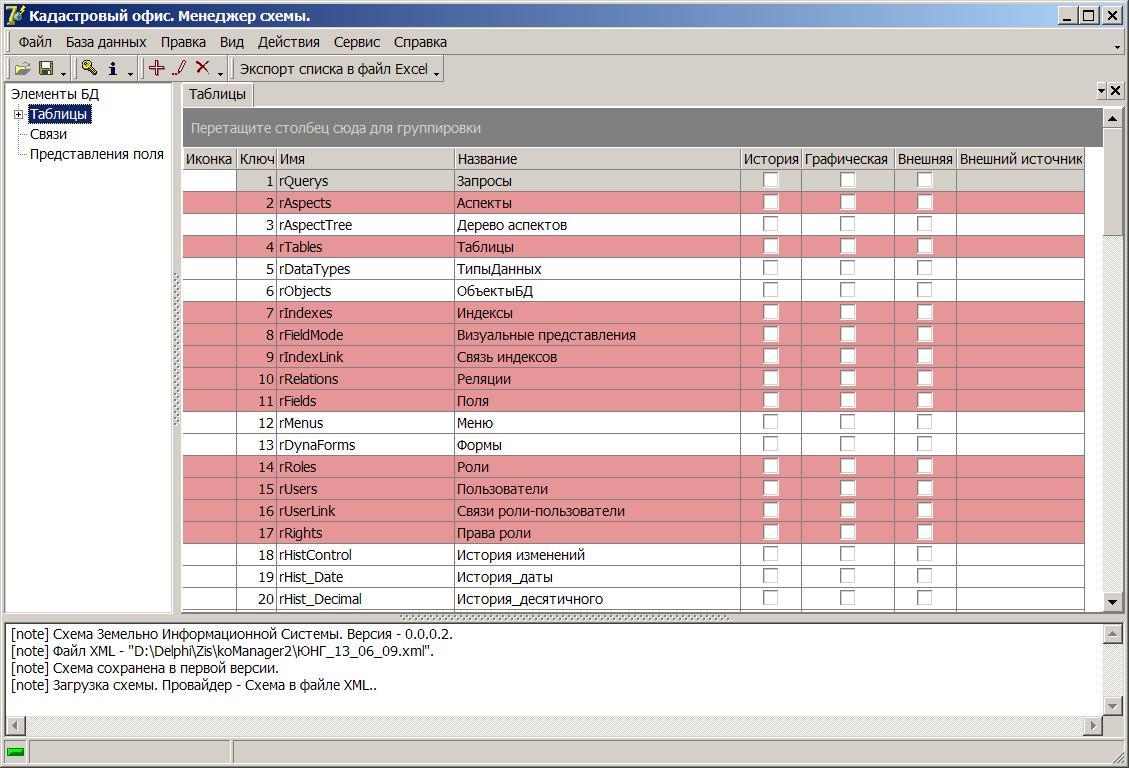Open the База данных menu
This screenshot has height=768, width=1129.
coord(106,42)
